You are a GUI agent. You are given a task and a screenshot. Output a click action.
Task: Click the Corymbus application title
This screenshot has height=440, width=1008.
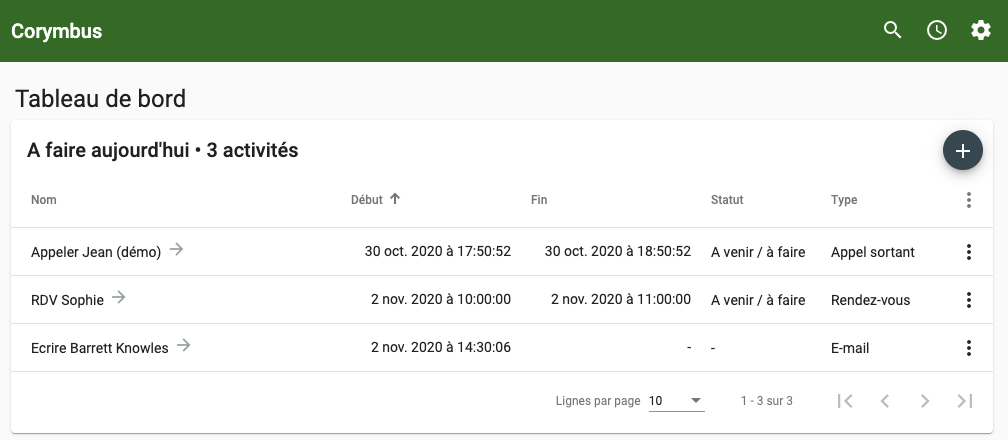pos(57,31)
